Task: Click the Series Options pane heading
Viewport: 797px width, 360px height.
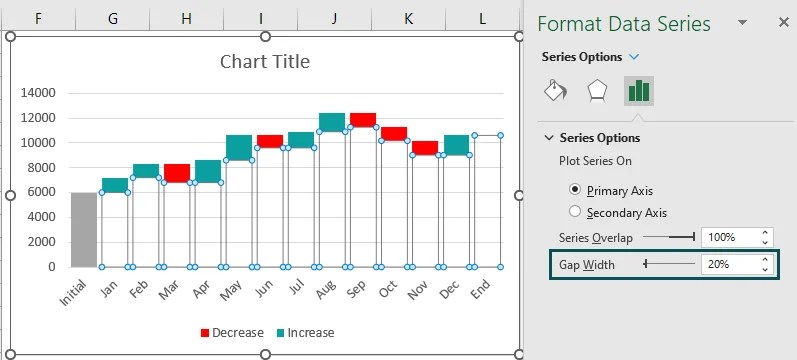Action: [x=581, y=57]
